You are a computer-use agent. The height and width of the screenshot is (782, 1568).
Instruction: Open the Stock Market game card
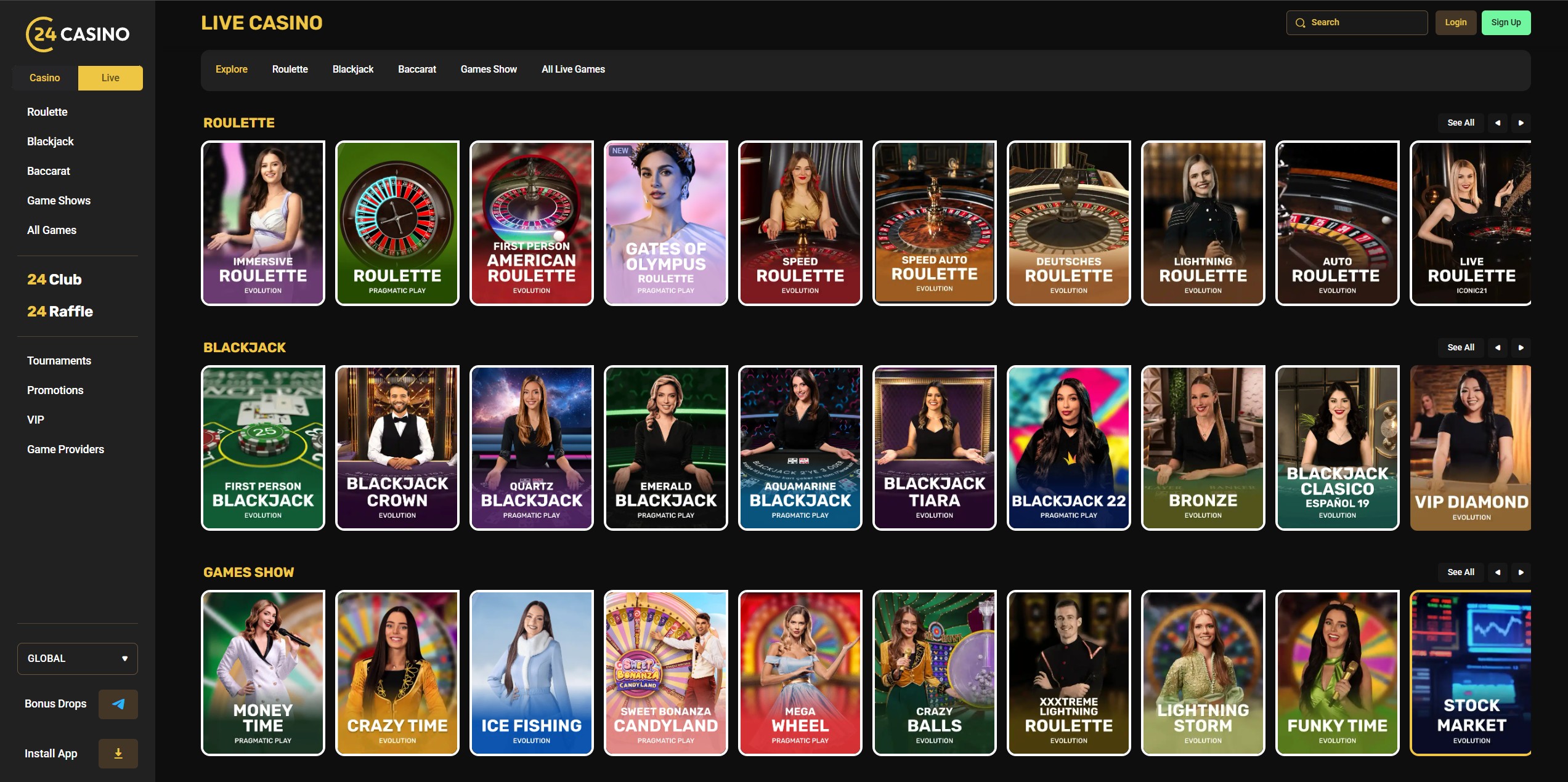tap(1471, 673)
